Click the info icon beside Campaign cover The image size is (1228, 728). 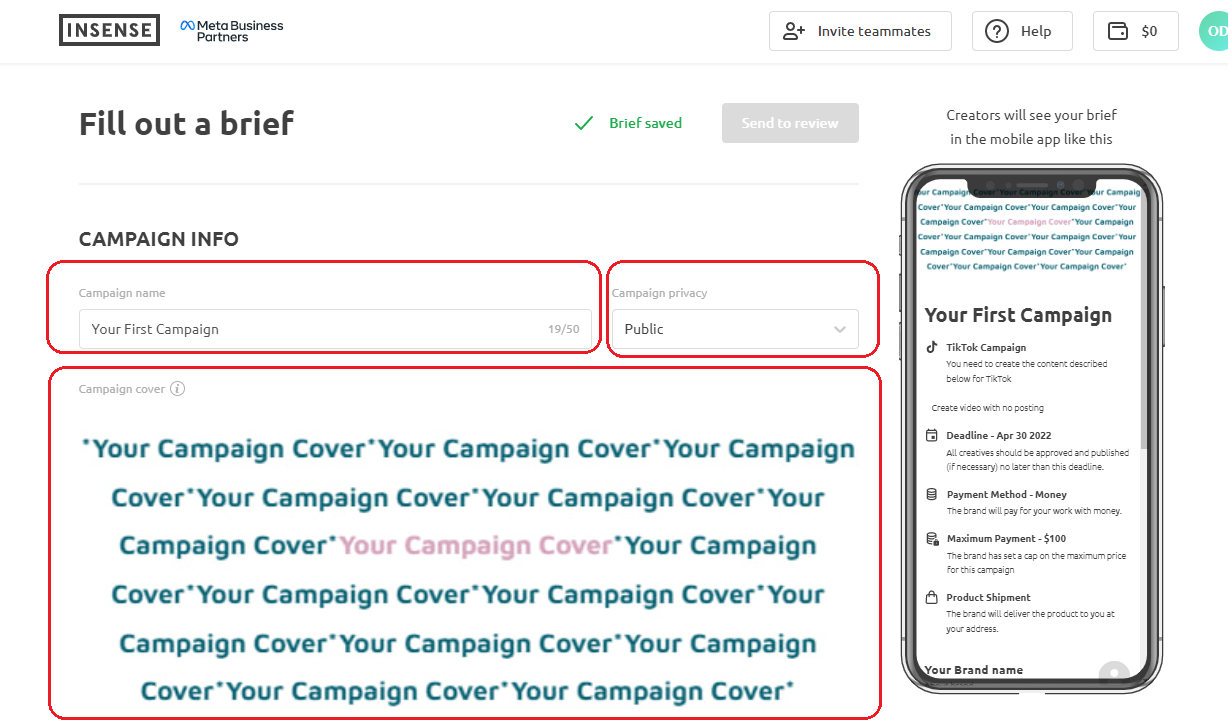[177, 389]
